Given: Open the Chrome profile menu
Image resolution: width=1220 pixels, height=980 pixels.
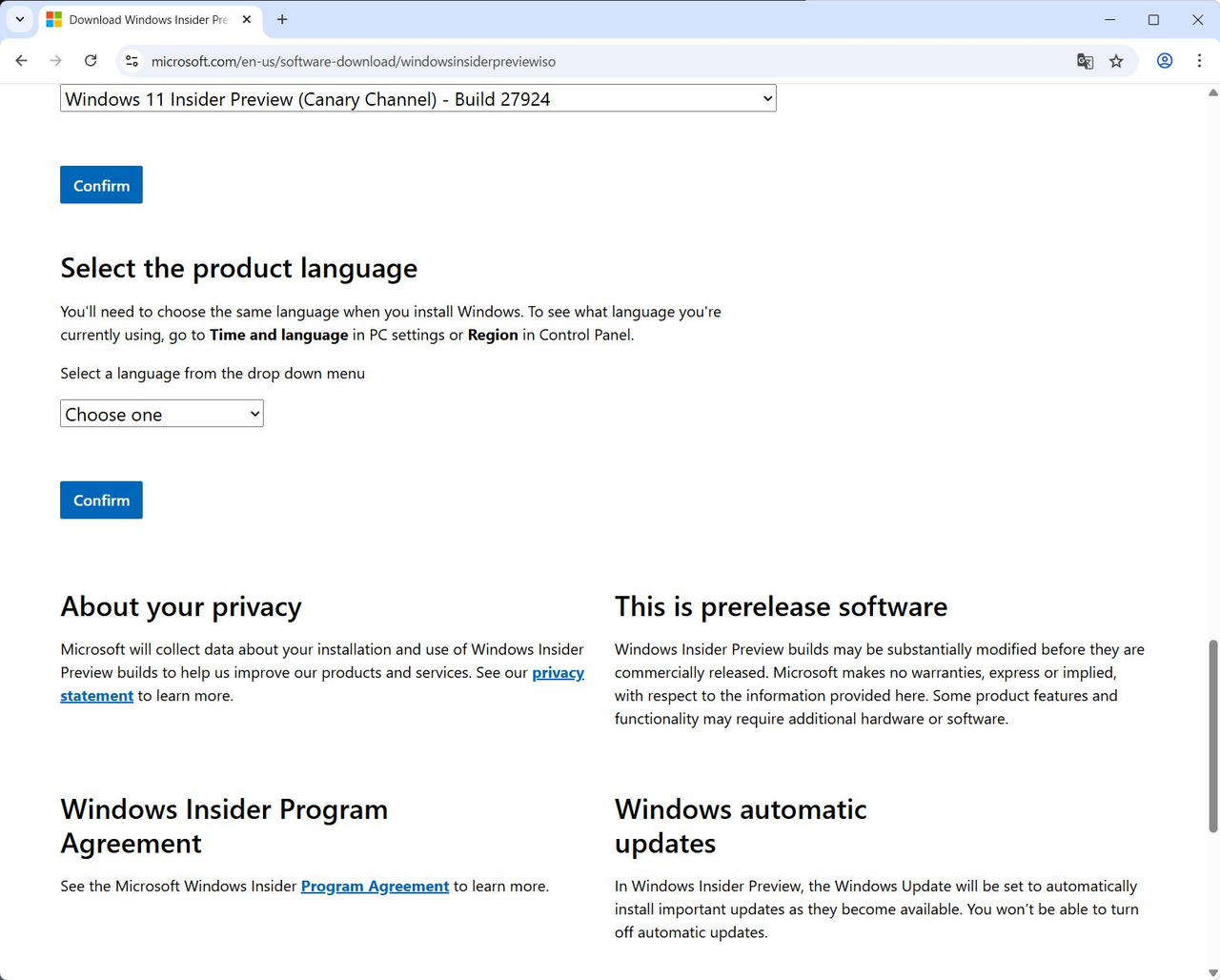Looking at the screenshot, I should 1165,61.
